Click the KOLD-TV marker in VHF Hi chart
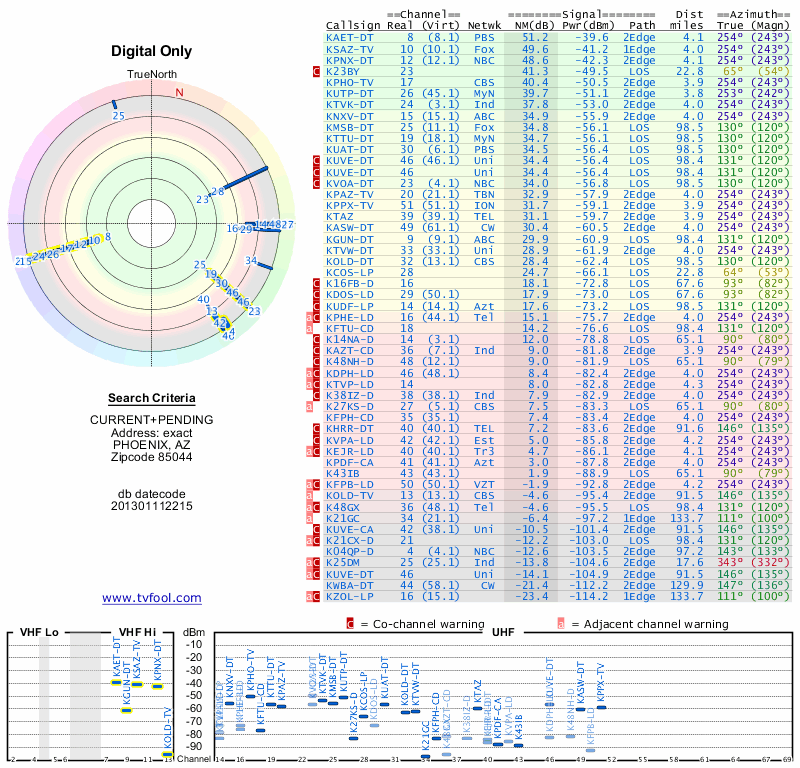The width and height of the screenshot is (800, 768). point(168,754)
